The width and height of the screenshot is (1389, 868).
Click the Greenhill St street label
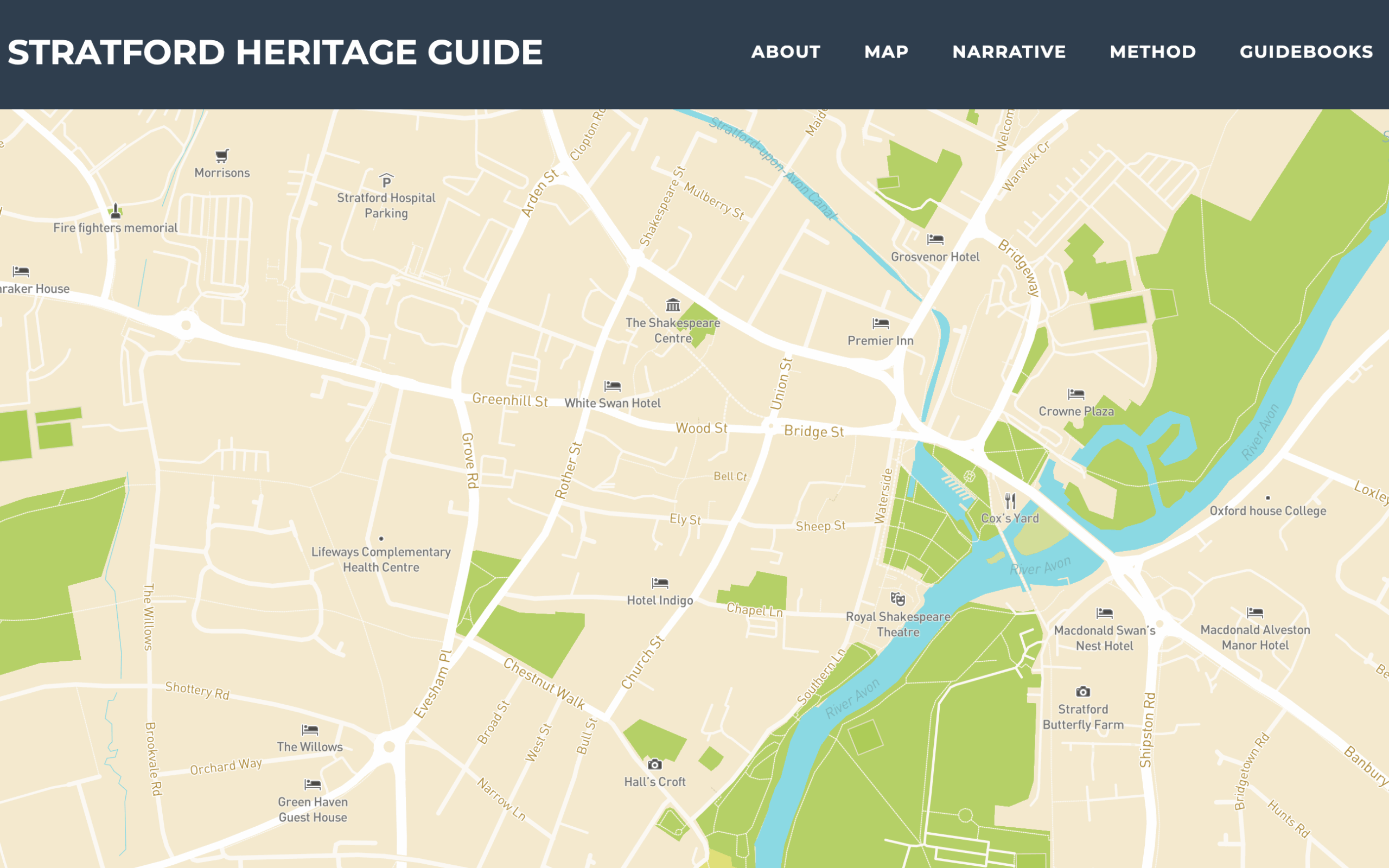(x=509, y=400)
